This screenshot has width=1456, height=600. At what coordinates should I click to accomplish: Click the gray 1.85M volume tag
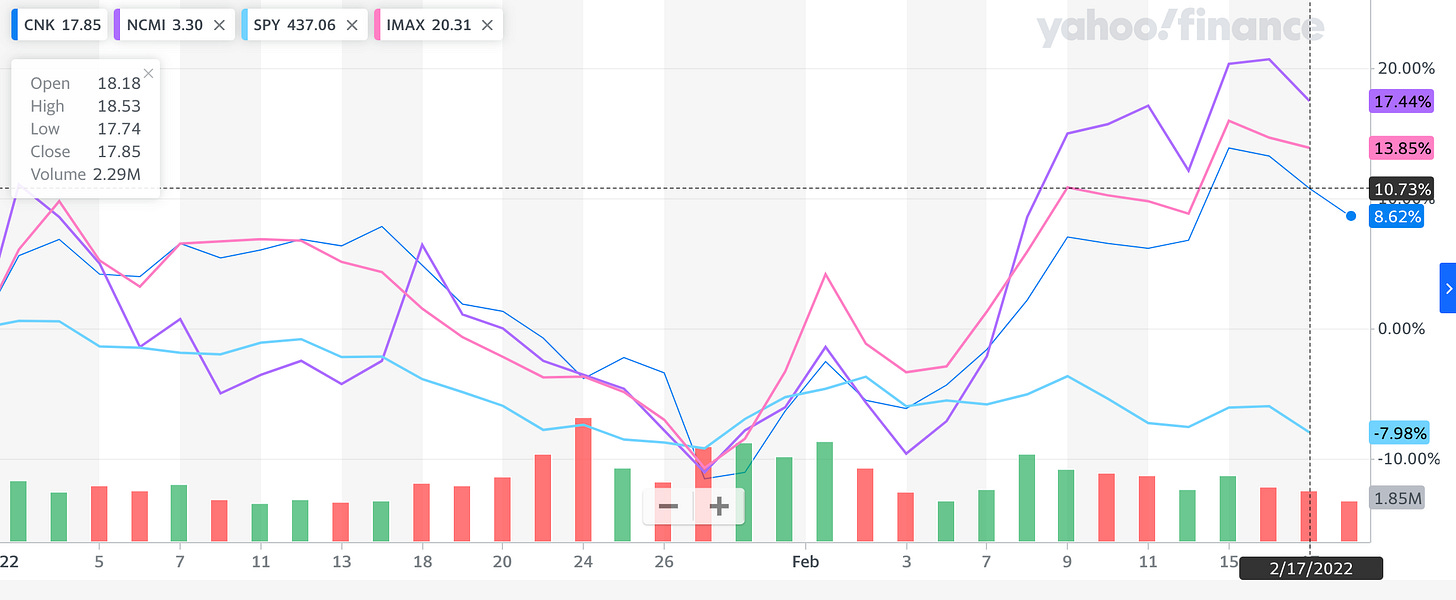[x=1397, y=498]
